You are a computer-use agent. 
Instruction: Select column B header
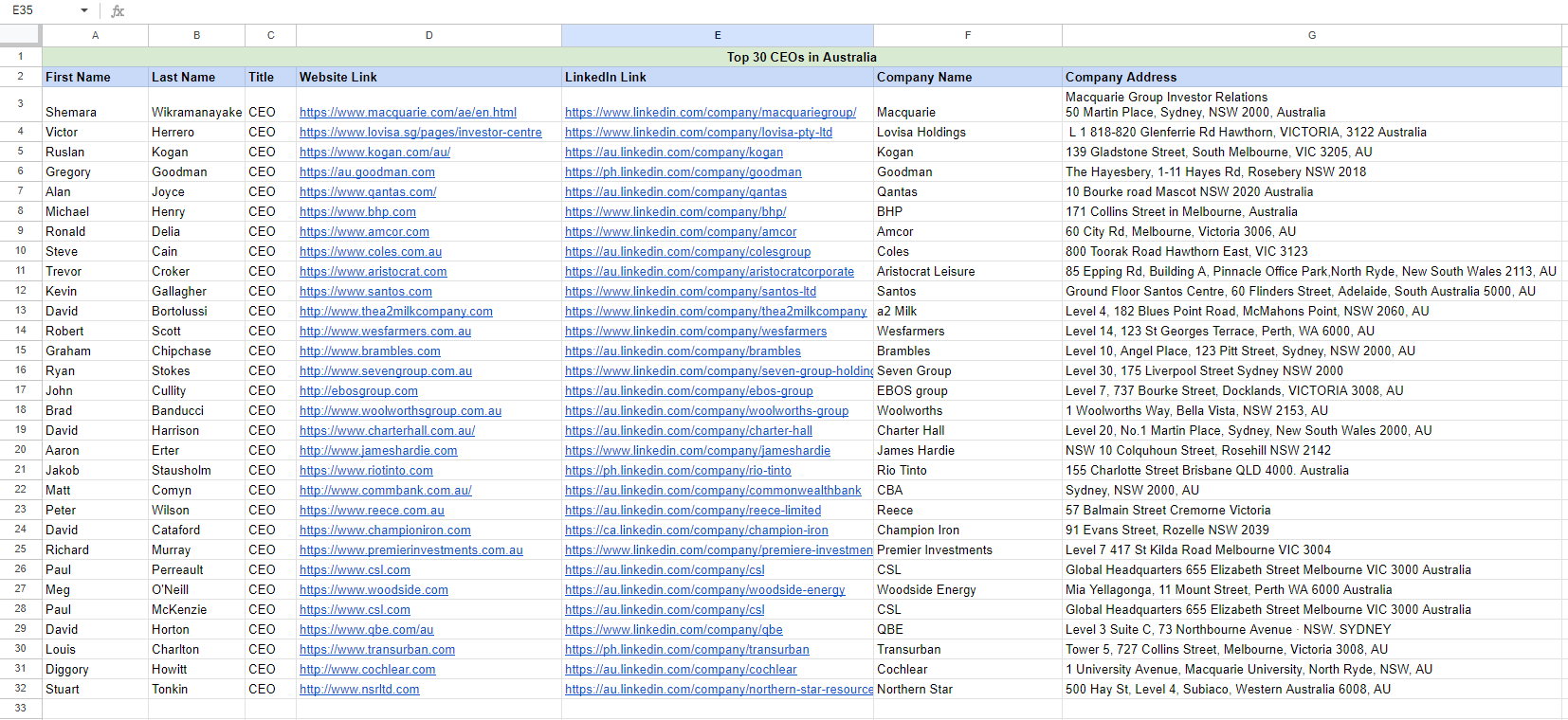(x=196, y=35)
